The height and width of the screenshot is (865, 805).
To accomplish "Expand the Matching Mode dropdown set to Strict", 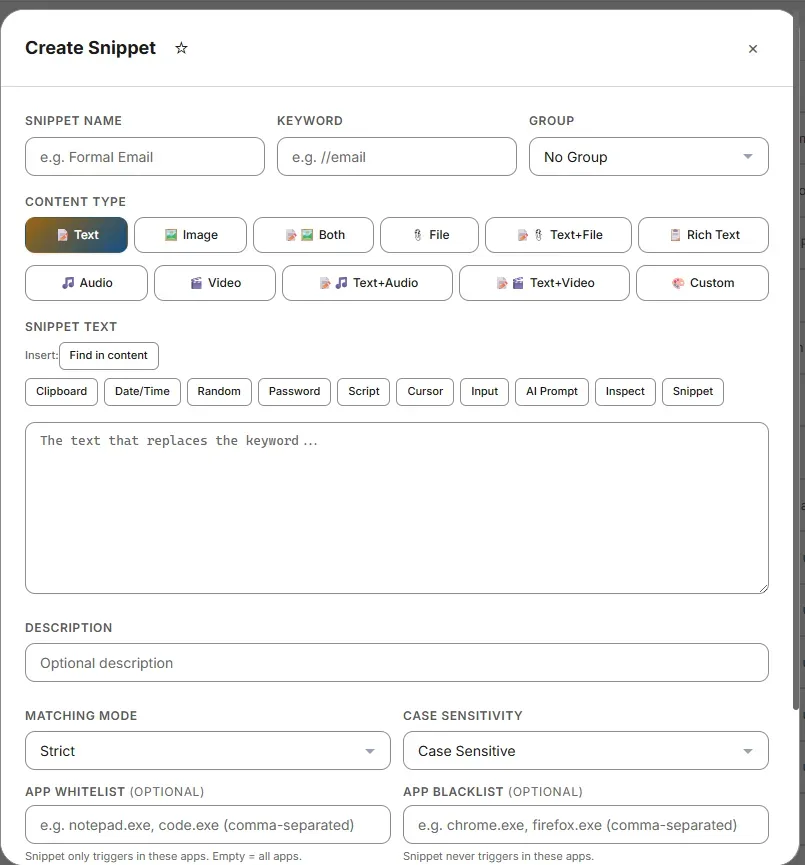I will pyautogui.click(x=208, y=751).
